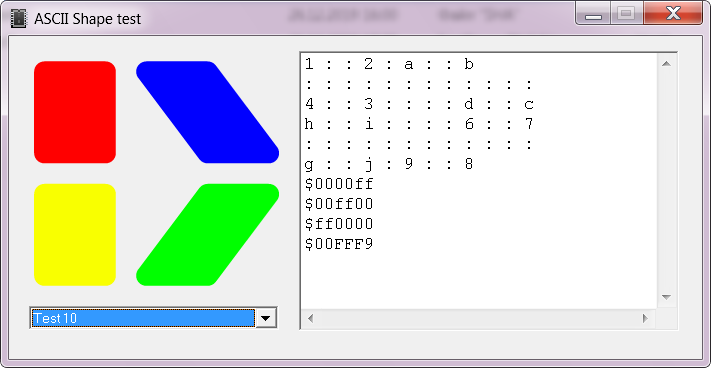Click the horizontal scrollbar track
The image size is (711, 368).
point(478,318)
